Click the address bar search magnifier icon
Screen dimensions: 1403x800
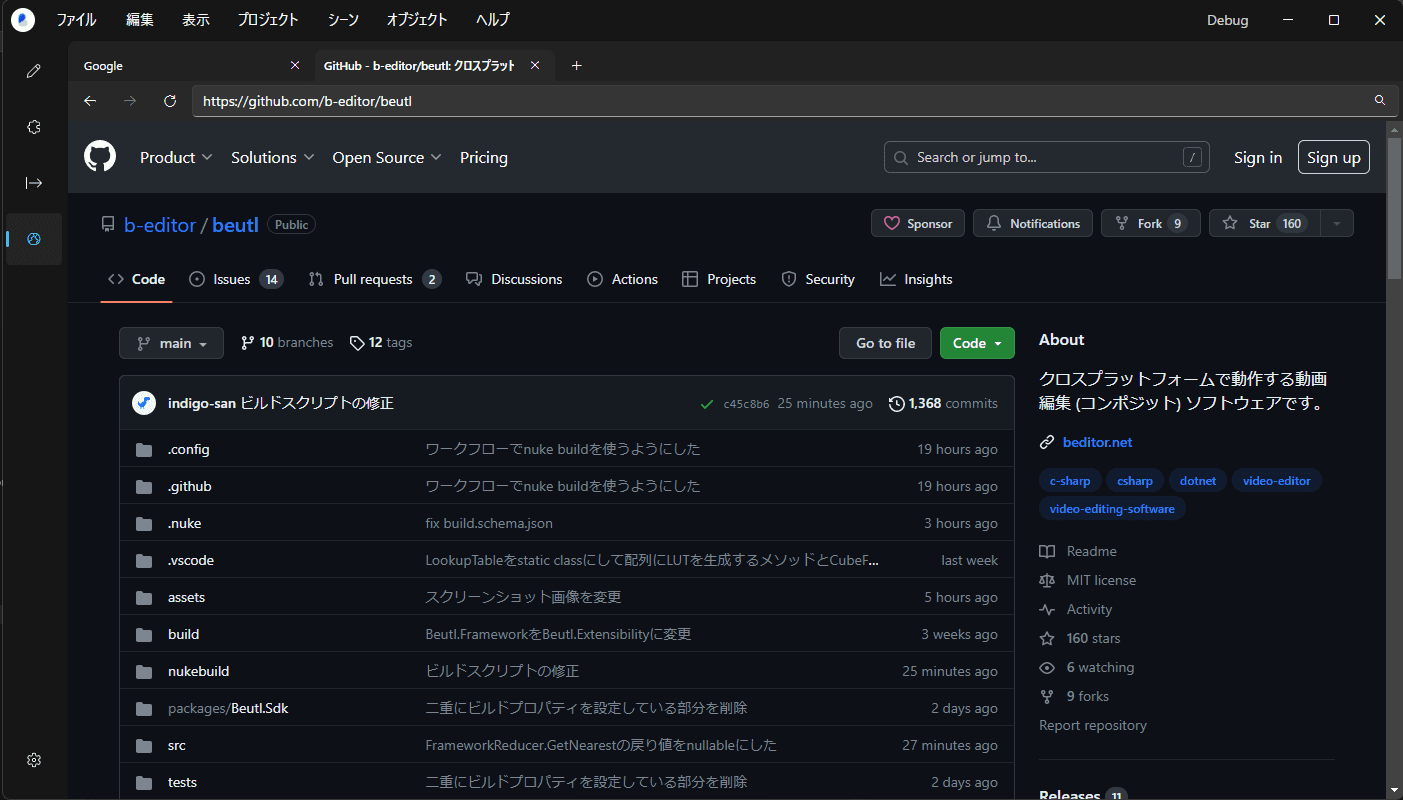click(1380, 100)
